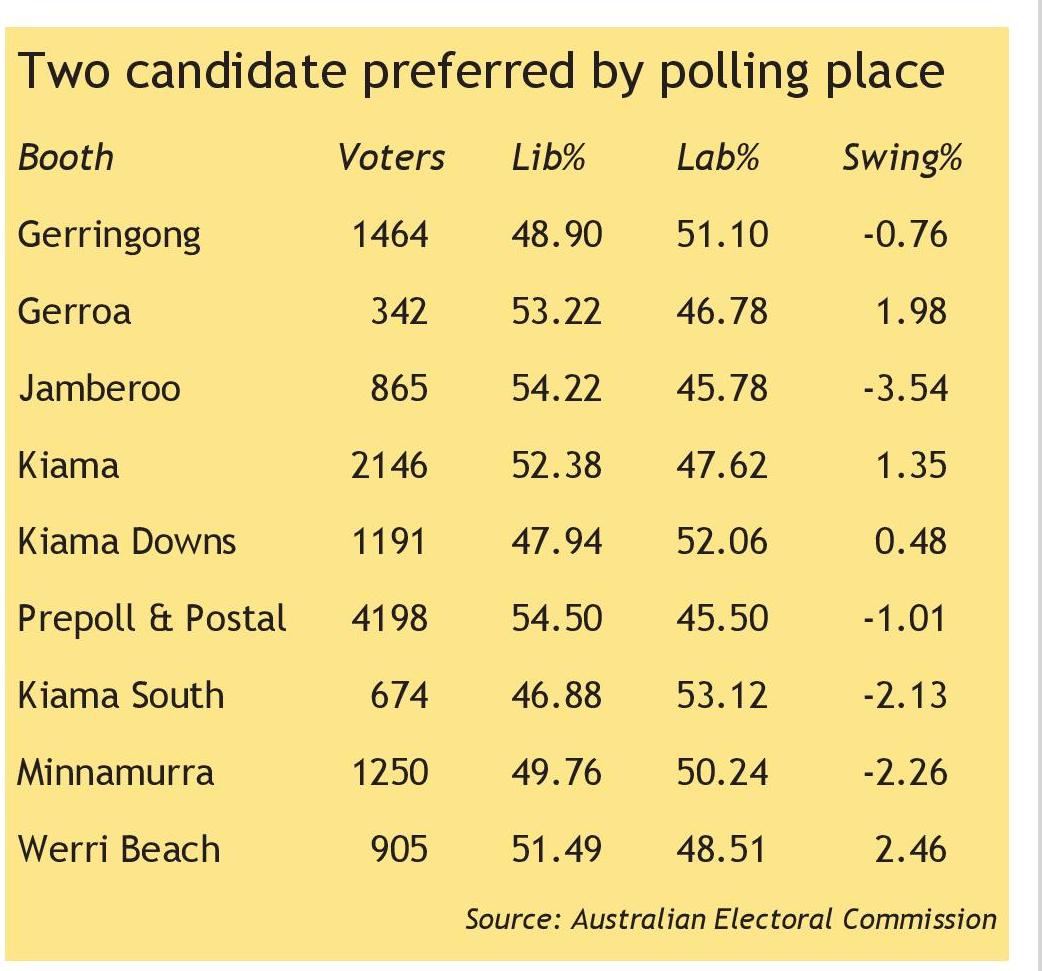Click the Voters column header
1042x971 pixels.
pos(391,158)
